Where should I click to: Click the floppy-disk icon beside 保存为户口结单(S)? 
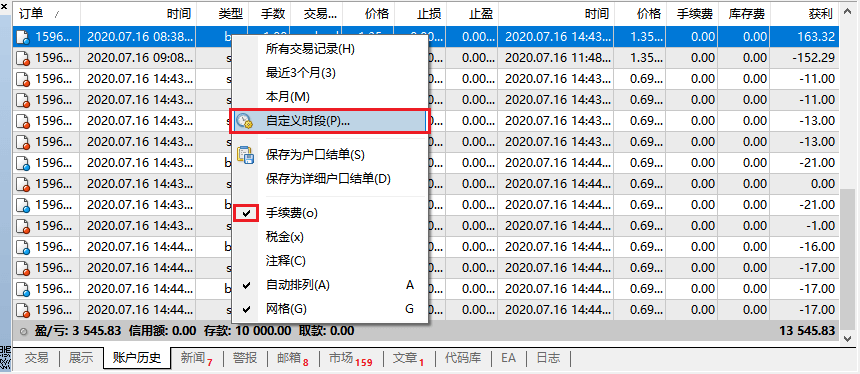click(x=245, y=154)
